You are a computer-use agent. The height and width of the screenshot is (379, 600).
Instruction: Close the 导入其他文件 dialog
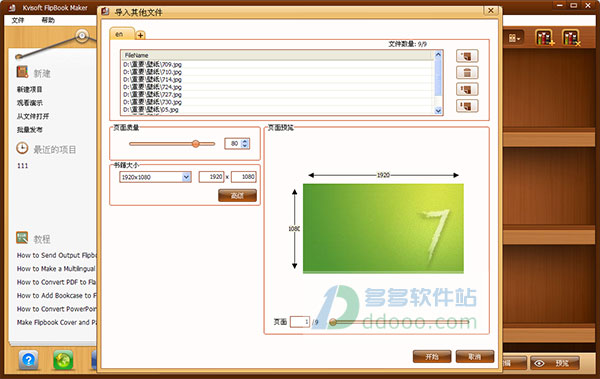[x=491, y=11]
